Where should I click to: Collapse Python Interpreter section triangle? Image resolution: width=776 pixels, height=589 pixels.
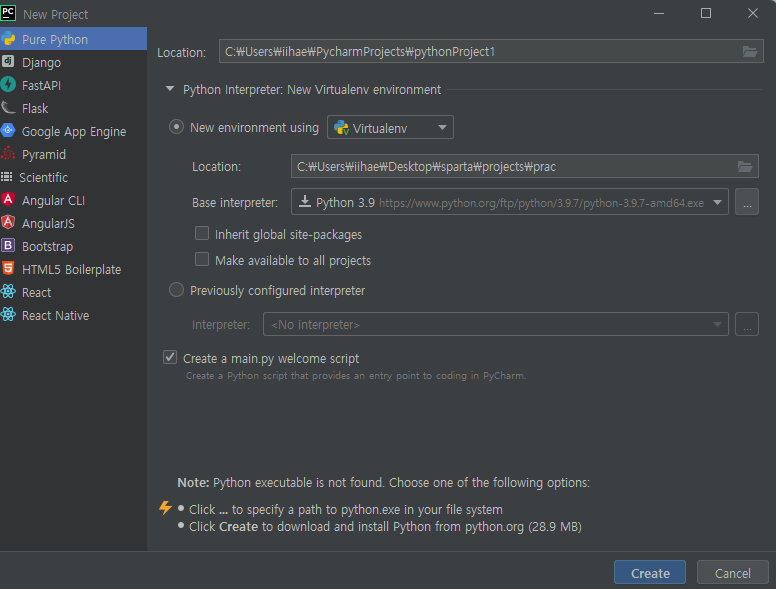(x=170, y=89)
